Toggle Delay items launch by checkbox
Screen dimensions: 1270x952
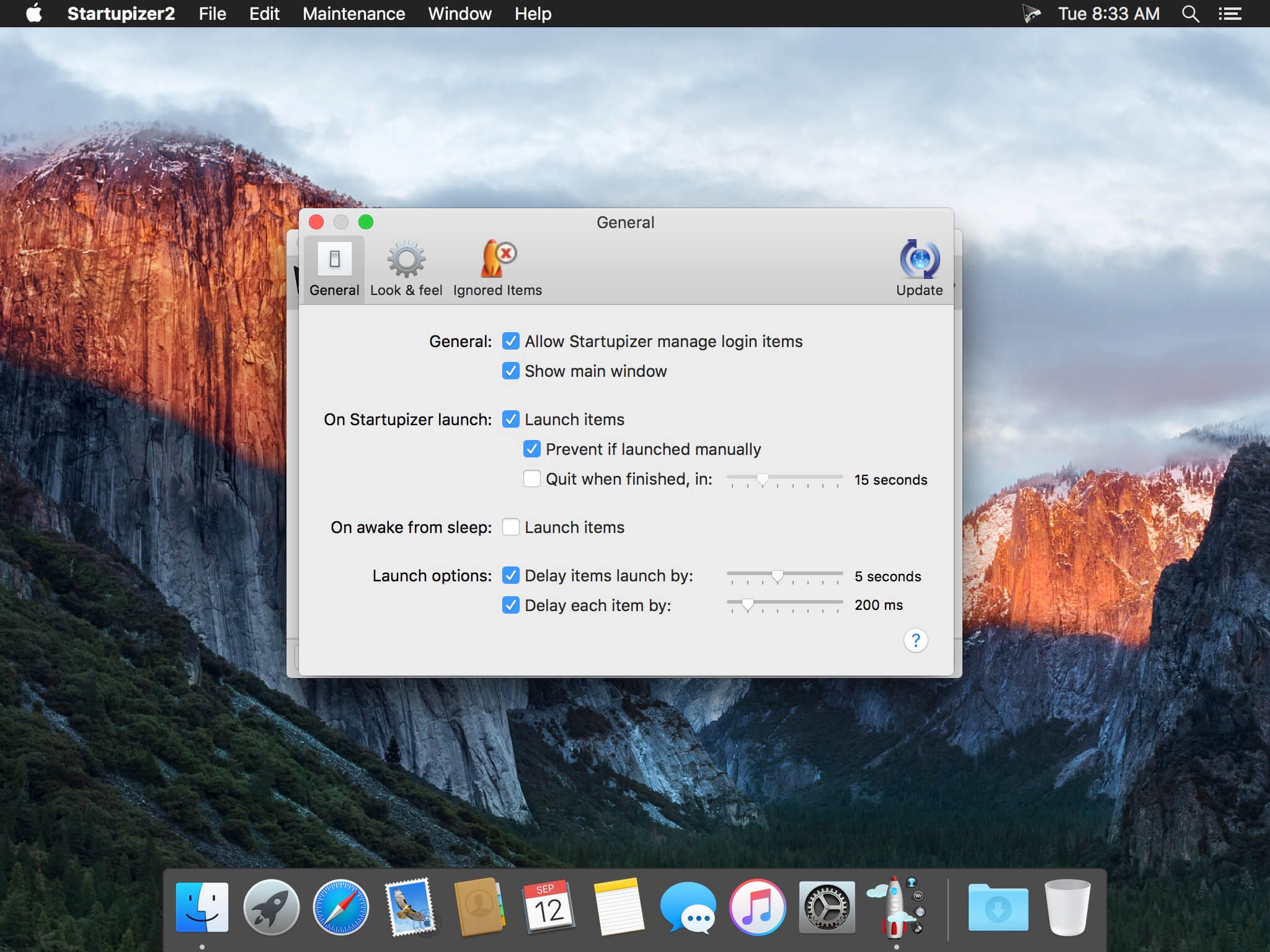[x=510, y=575]
